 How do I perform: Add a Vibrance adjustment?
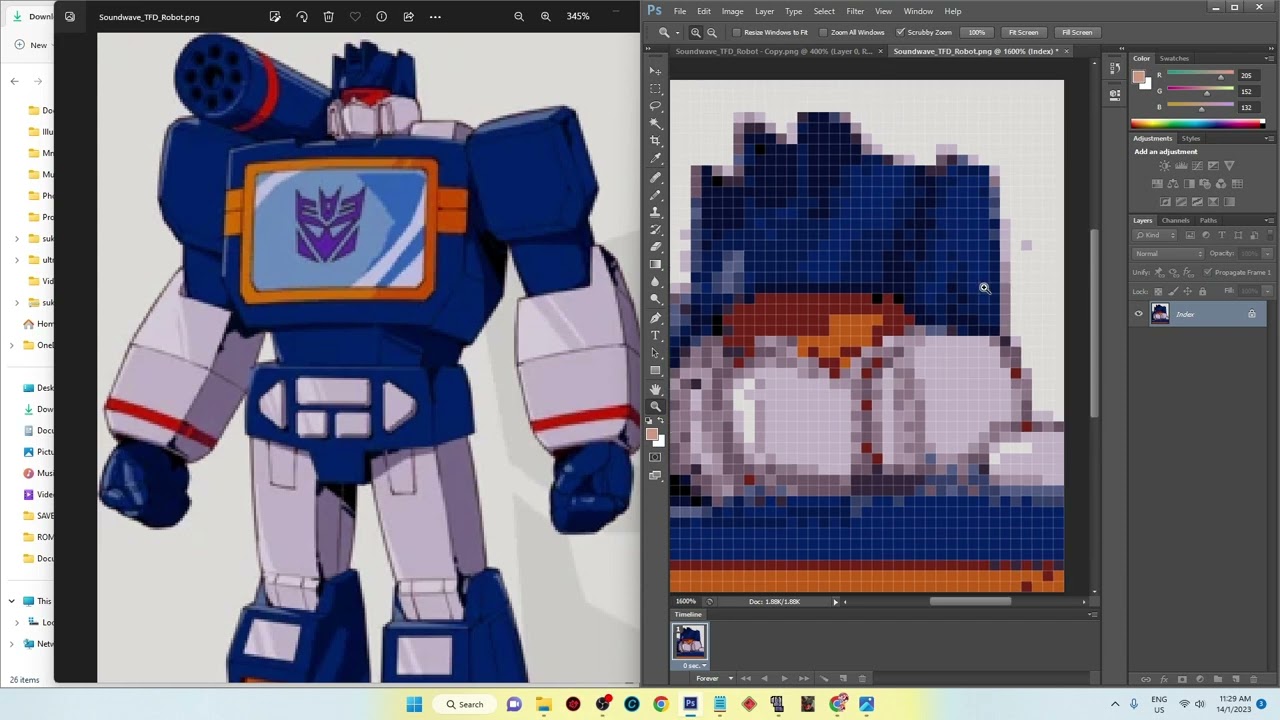[x=1229, y=166]
